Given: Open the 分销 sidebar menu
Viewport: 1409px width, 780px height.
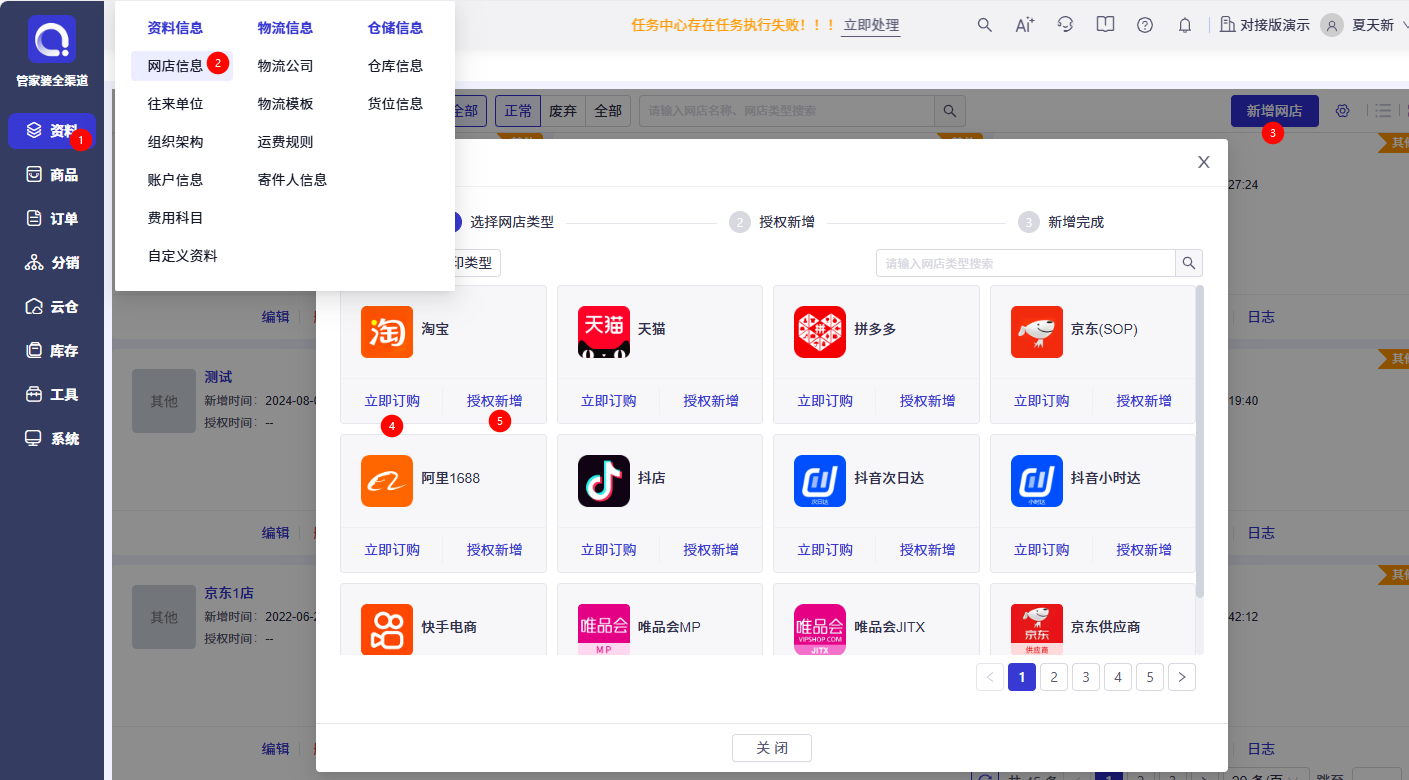Looking at the screenshot, I should coord(52,263).
